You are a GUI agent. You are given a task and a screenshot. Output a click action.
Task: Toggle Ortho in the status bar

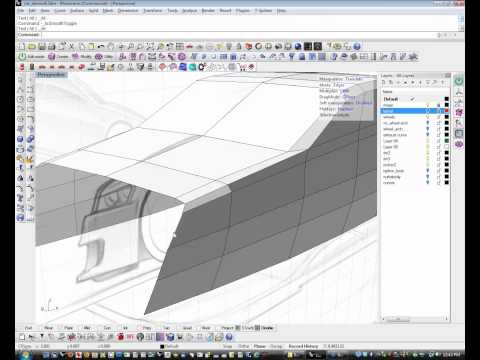pyautogui.click(x=244, y=346)
